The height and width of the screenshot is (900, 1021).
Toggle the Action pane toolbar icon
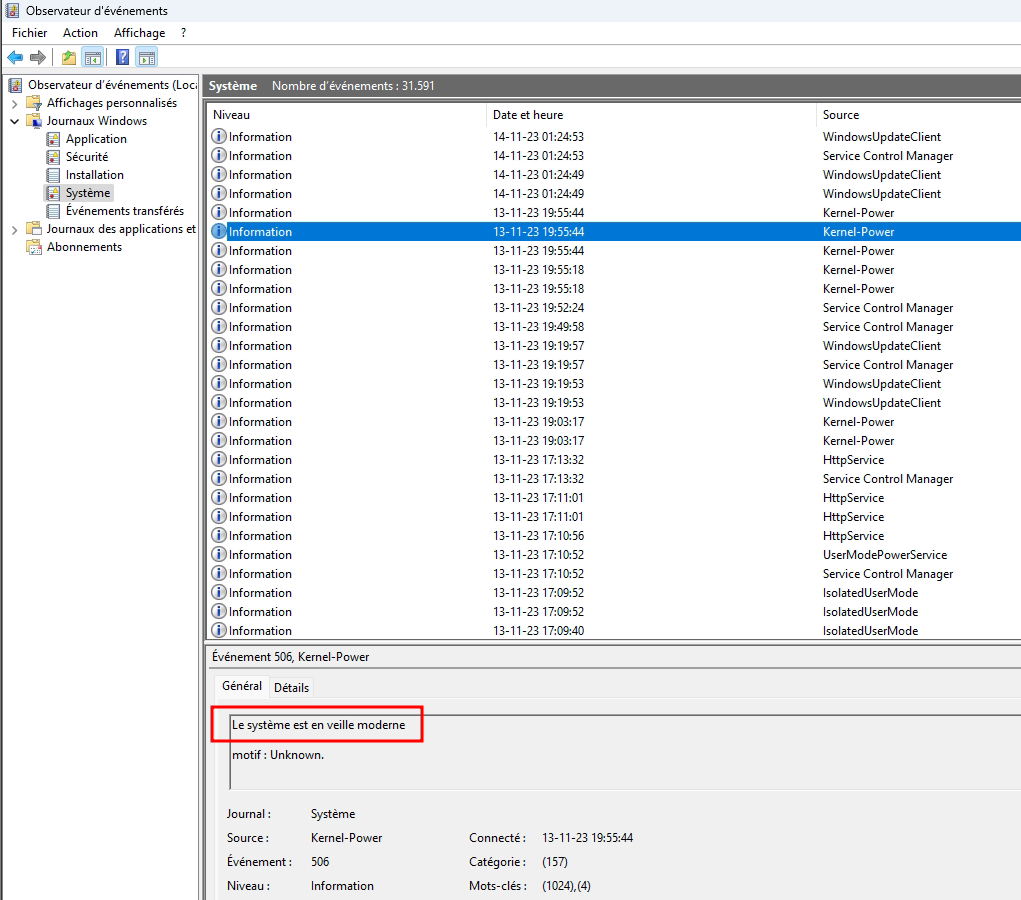146,57
